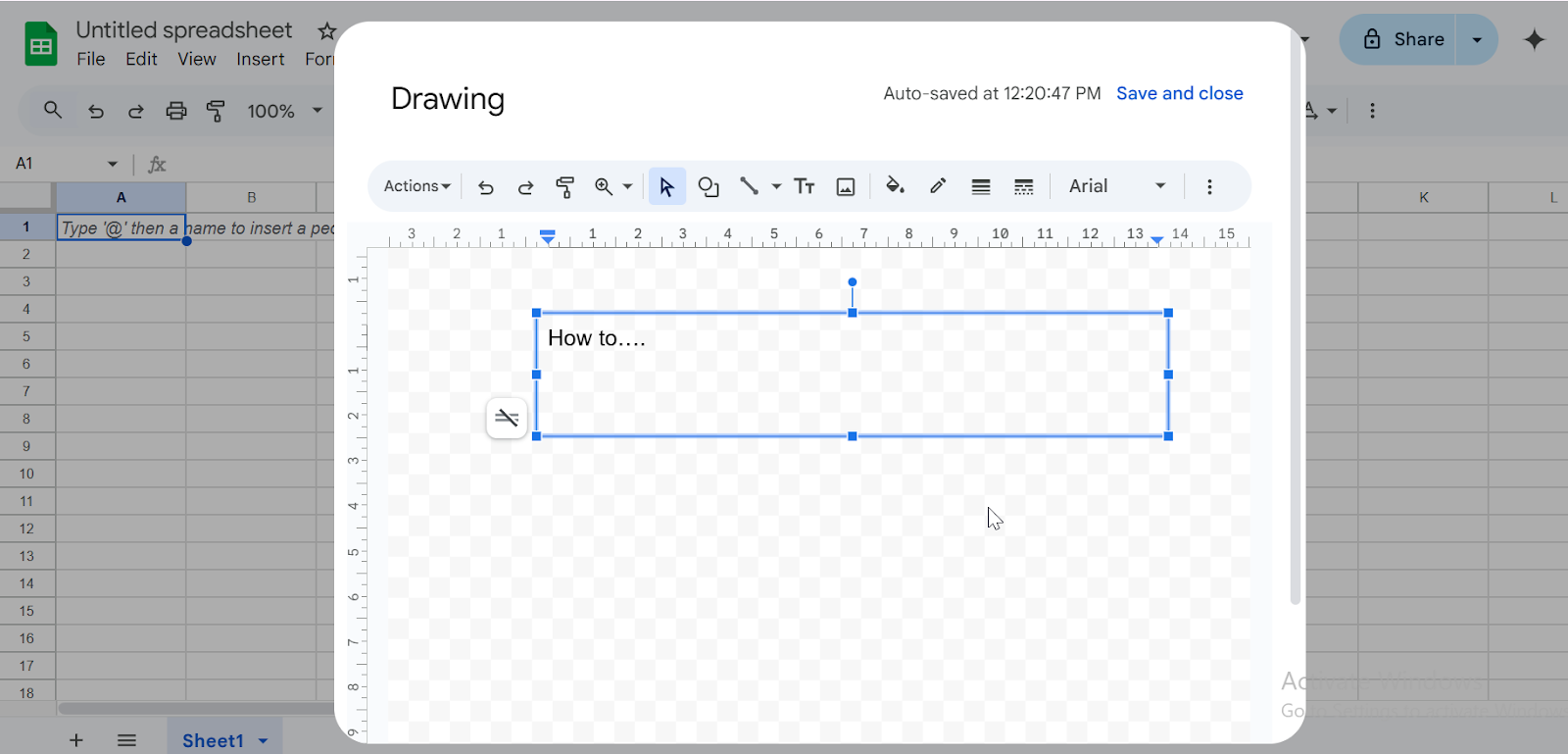Click Redo in the Sheets toolbar
The width and height of the screenshot is (1568, 754).
coord(136,111)
